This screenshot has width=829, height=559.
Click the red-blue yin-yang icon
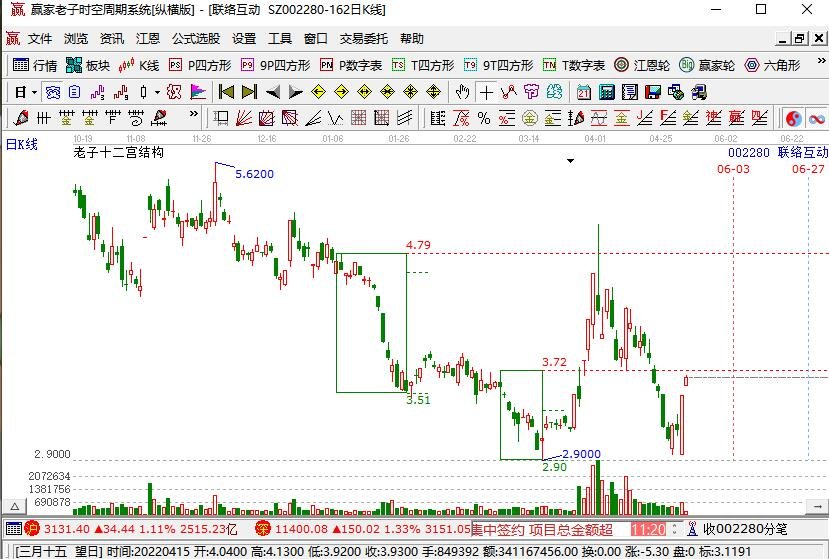click(x=794, y=118)
